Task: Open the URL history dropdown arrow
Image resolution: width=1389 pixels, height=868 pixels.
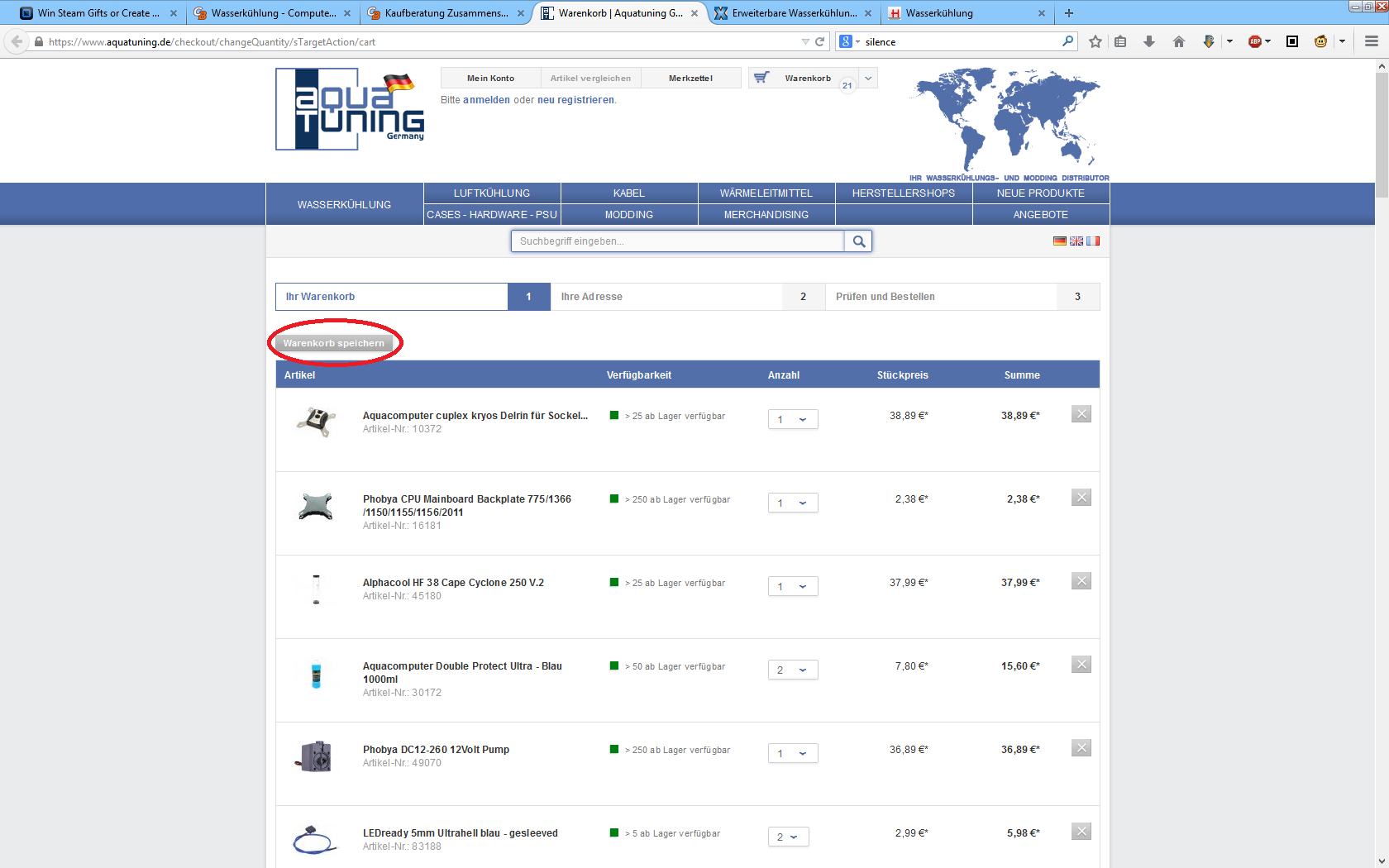Action: click(805, 41)
